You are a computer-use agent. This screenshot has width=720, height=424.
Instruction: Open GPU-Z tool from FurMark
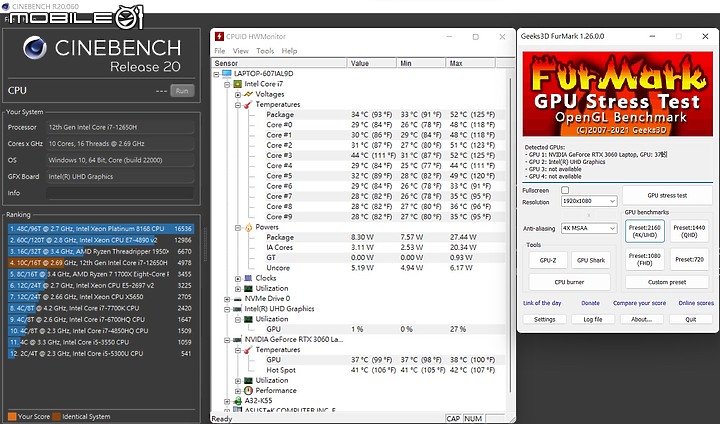(548, 260)
